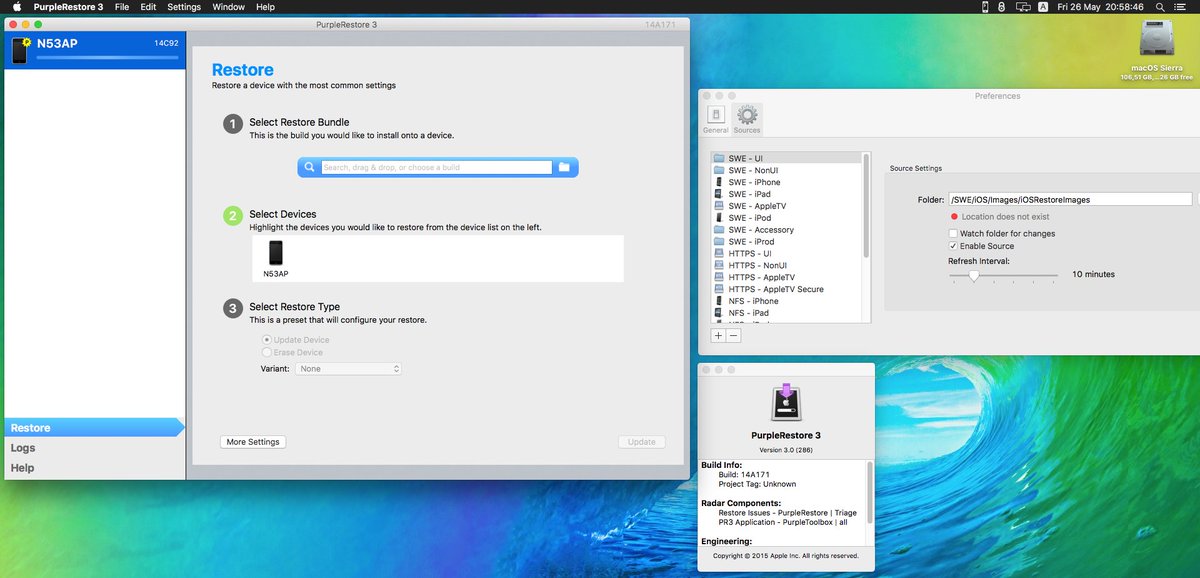
Task: Adjust the Refresh Interval slider
Action: pyautogui.click(x=973, y=275)
